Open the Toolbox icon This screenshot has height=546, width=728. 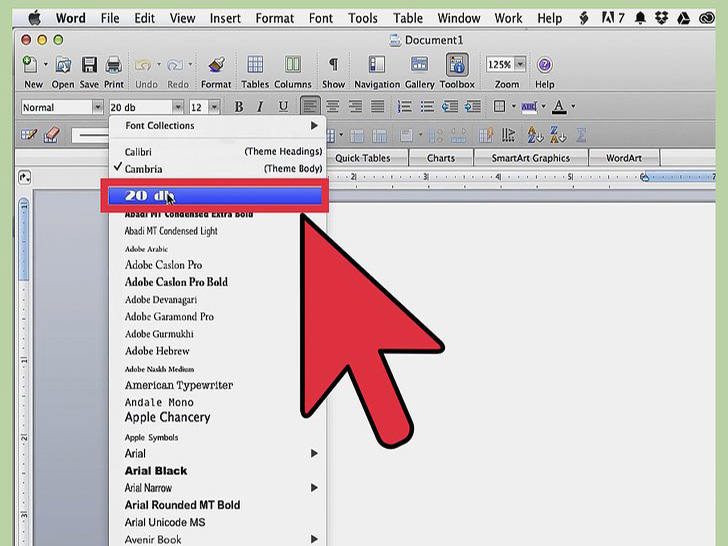tap(457, 65)
